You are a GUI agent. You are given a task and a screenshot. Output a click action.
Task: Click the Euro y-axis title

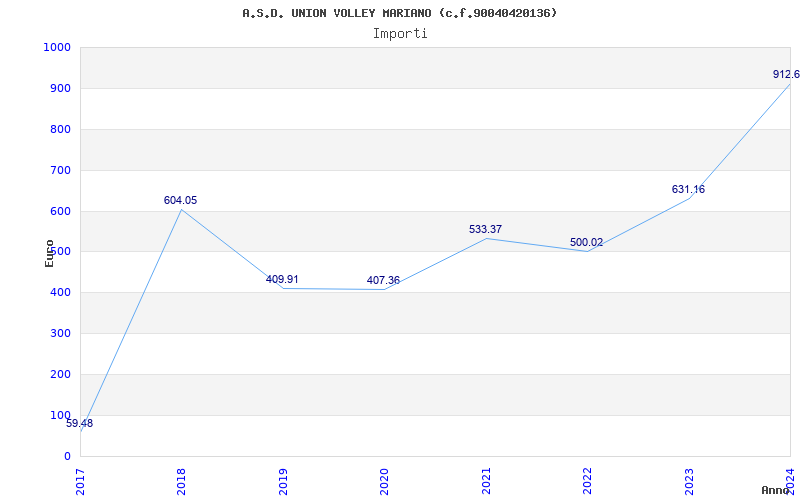(x=49, y=252)
